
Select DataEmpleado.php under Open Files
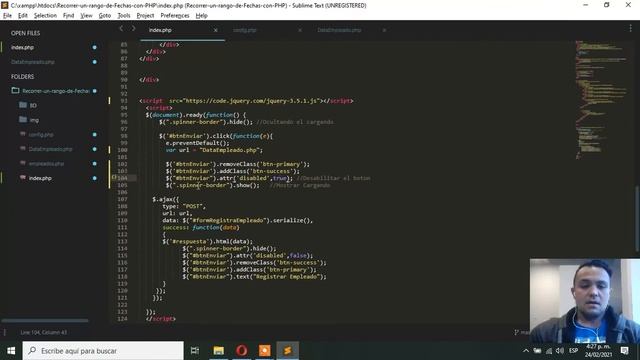(33, 62)
